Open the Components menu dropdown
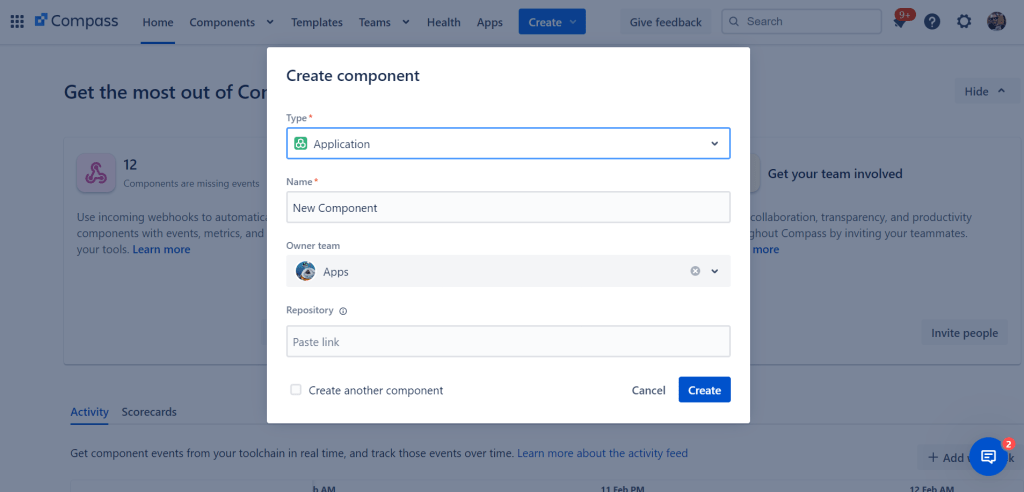This screenshot has width=1024, height=492. click(x=231, y=22)
